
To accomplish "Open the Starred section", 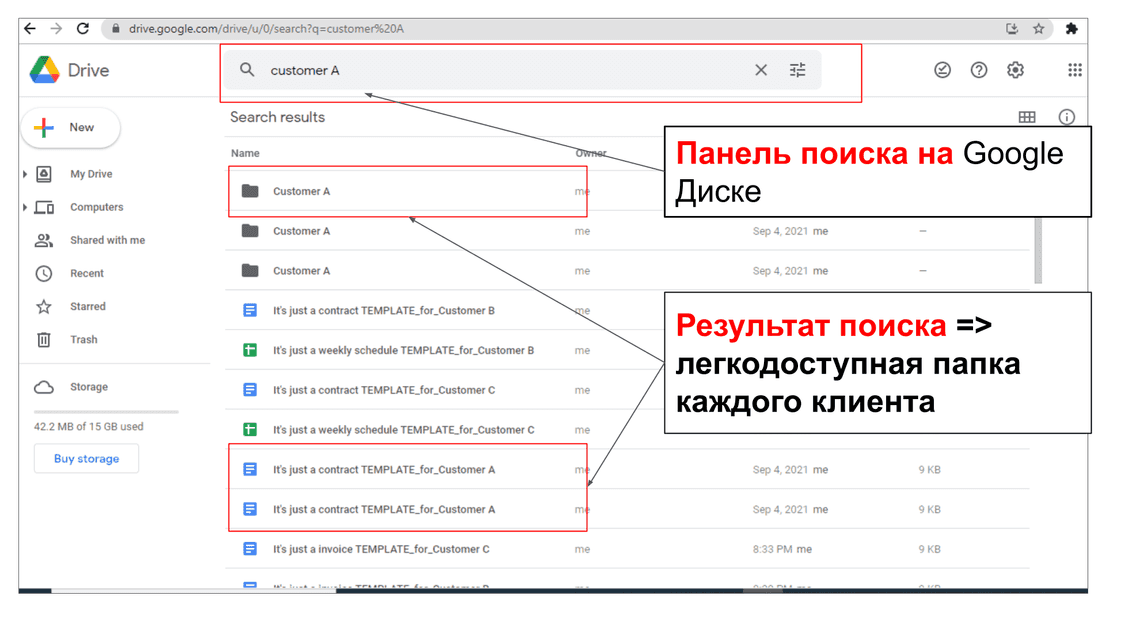I will (87, 307).
